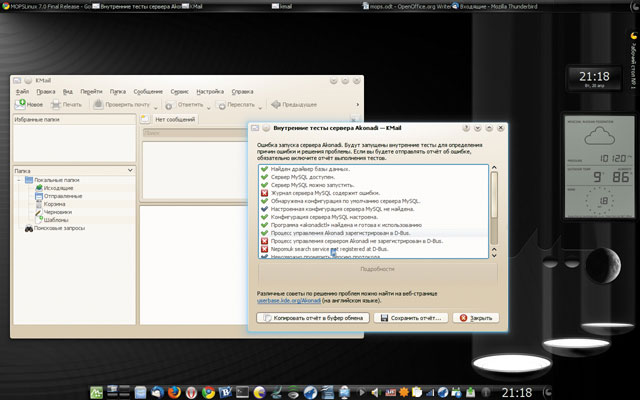640x400 pixels.
Task: Expand the hidden toolbar items chevron in KMail
Action: tap(358, 104)
